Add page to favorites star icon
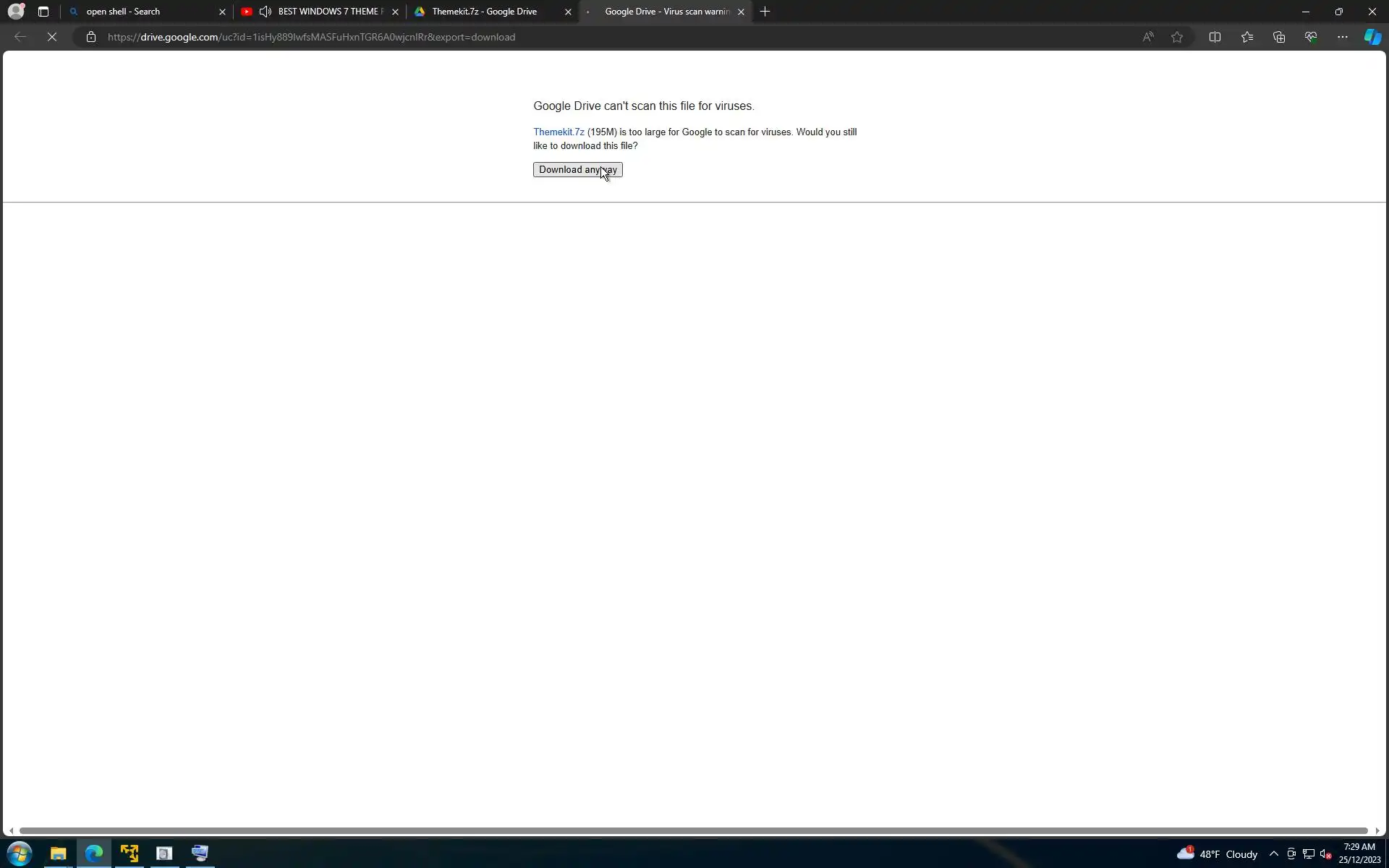Viewport: 1389px width, 868px height. (1177, 37)
